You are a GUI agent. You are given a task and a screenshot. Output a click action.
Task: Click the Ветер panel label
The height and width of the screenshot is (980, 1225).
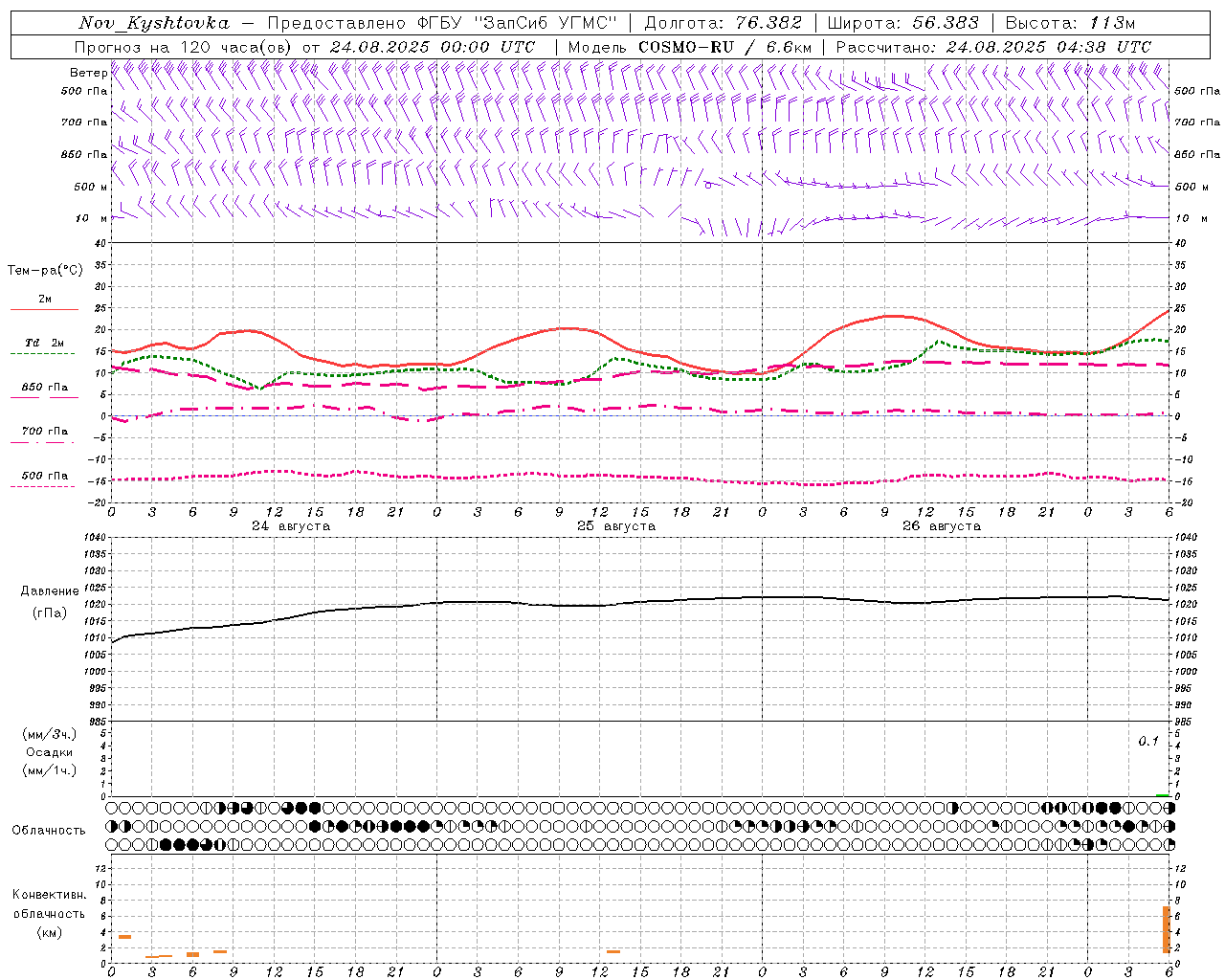(88, 73)
